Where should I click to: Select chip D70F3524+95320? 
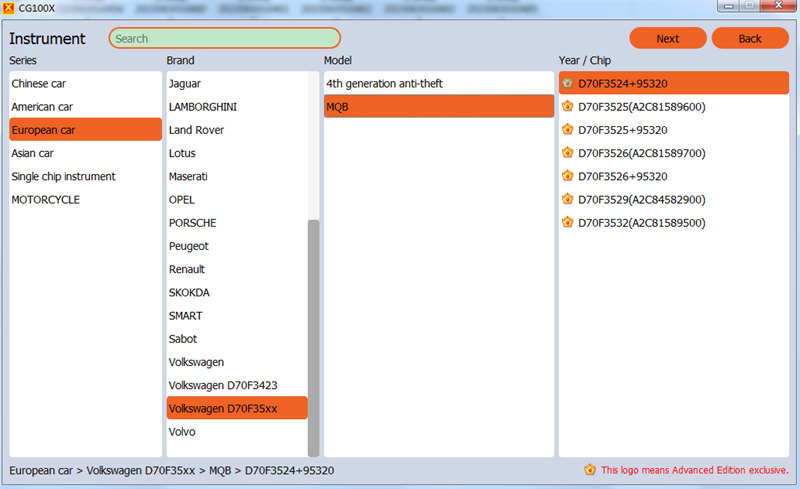click(673, 83)
